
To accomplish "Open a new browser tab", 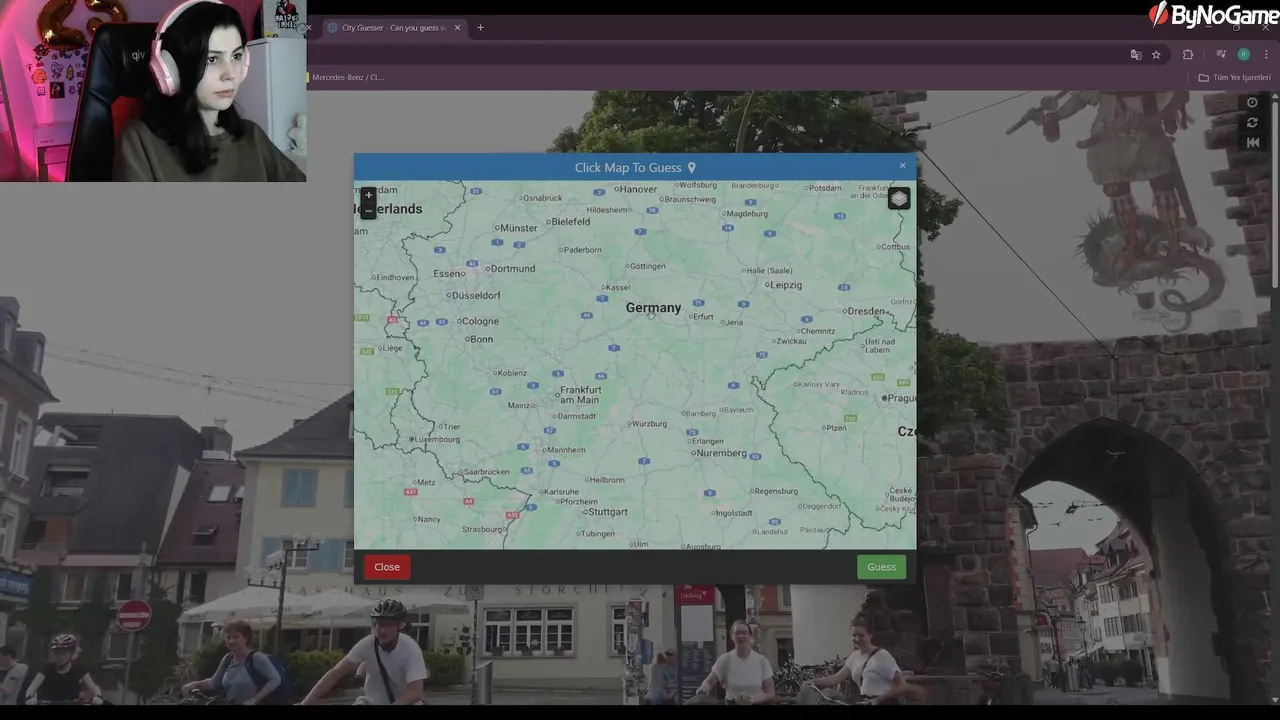I will (x=480, y=28).
